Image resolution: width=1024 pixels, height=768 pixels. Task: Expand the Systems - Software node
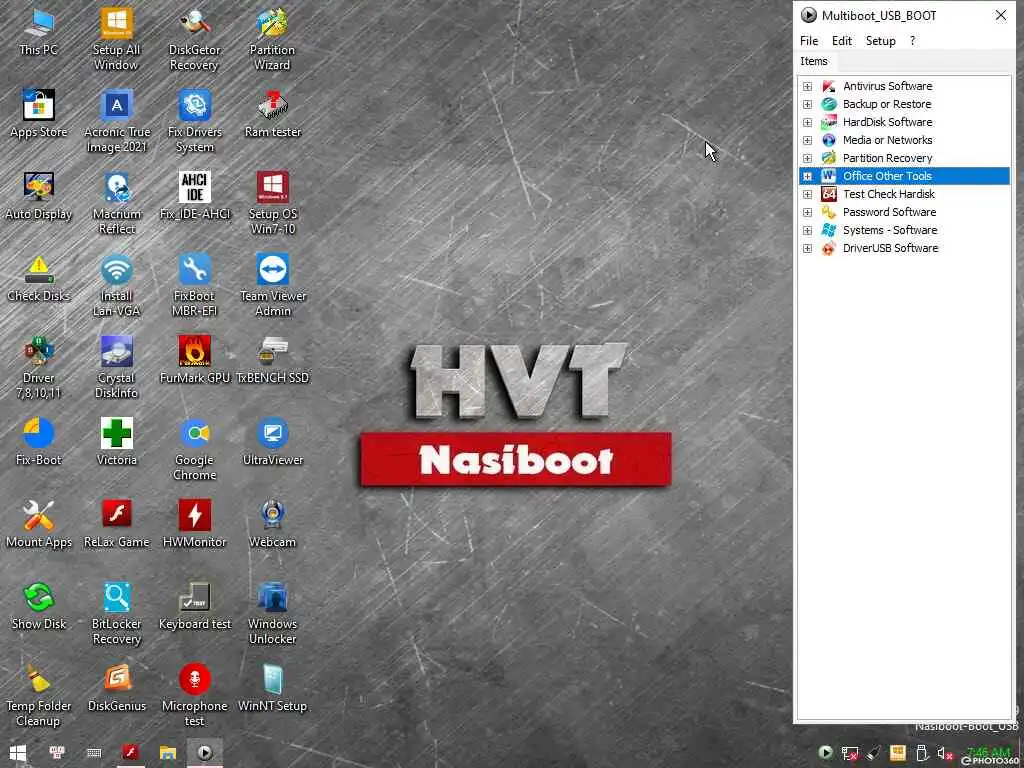point(807,231)
